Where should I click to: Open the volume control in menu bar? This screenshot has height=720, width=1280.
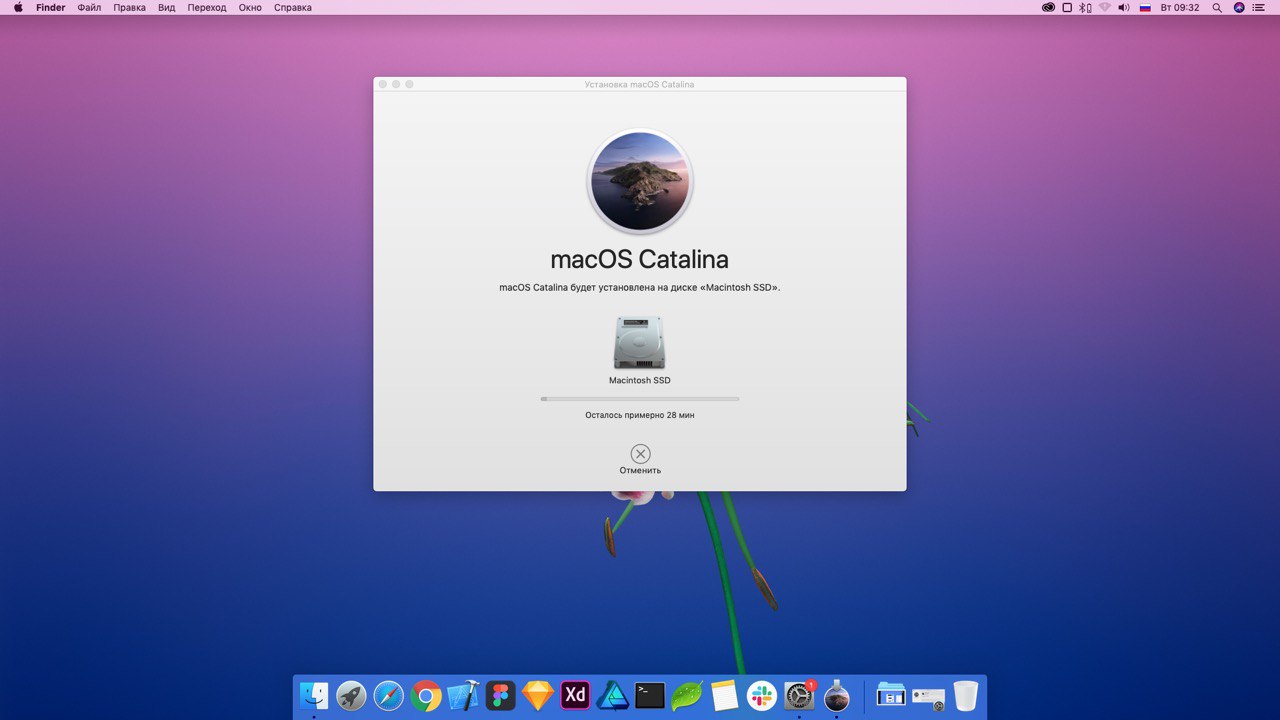pyautogui.click(x=1124, y=7)
